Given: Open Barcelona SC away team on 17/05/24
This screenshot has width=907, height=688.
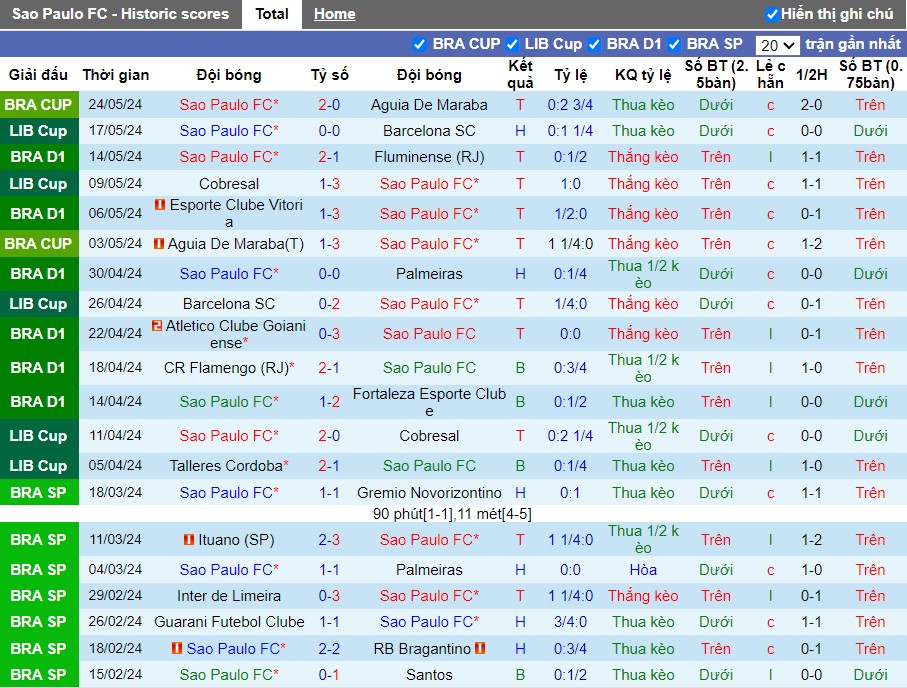Looking at the screenshot, I should click(429, 131).
